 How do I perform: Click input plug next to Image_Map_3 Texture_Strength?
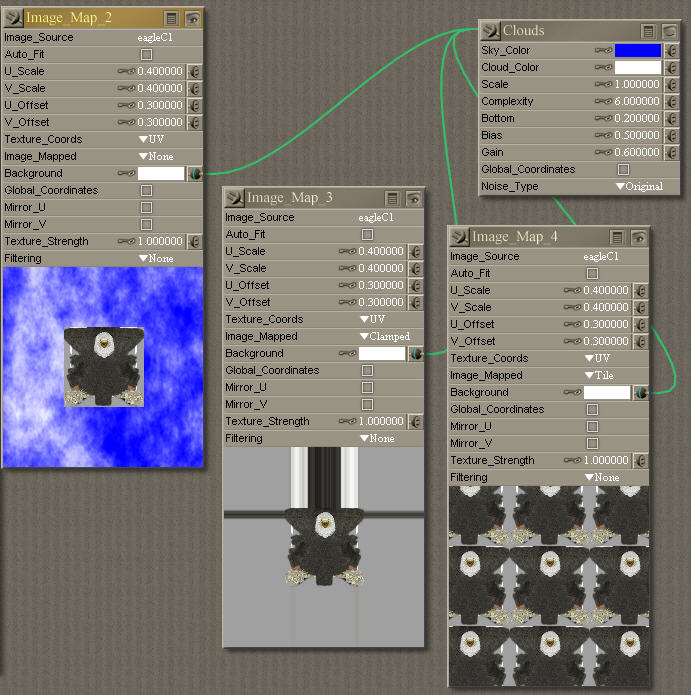click(416, 422)
